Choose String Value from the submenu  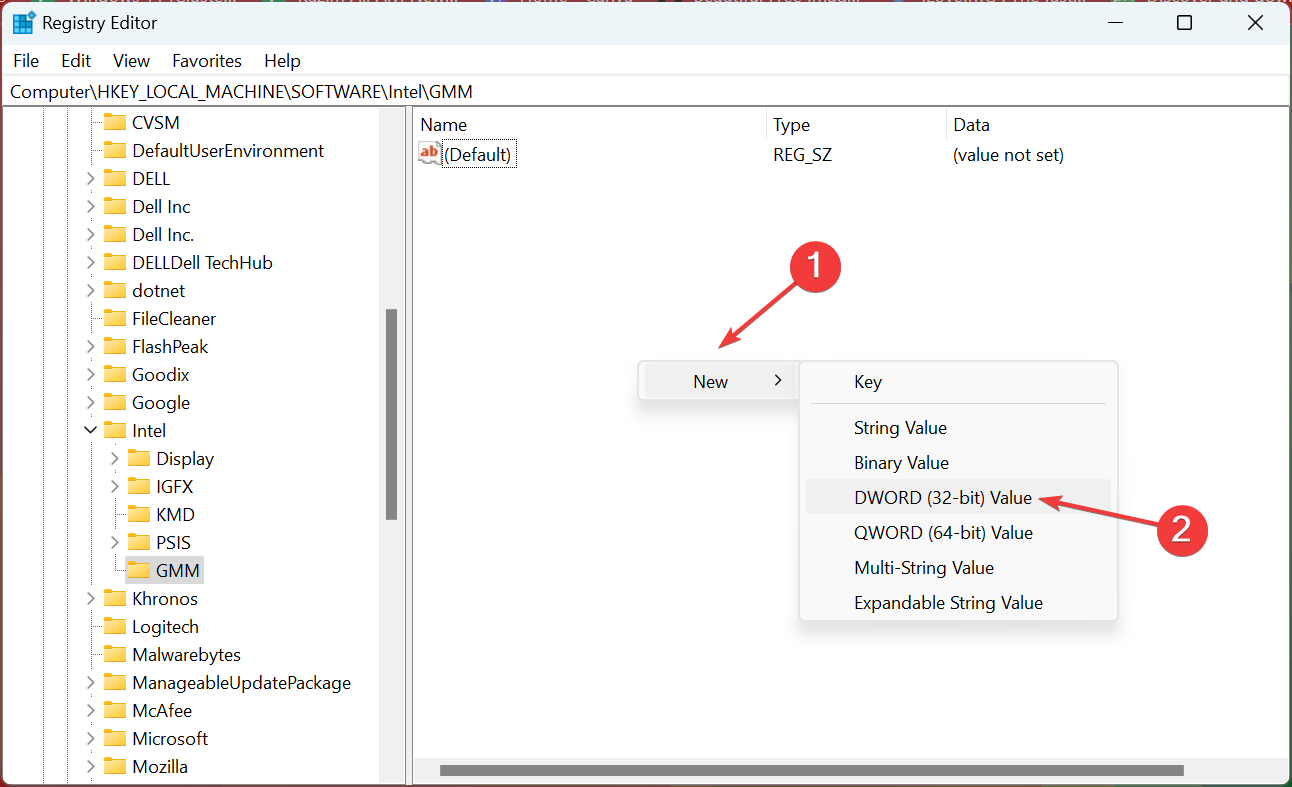[958, 428]
